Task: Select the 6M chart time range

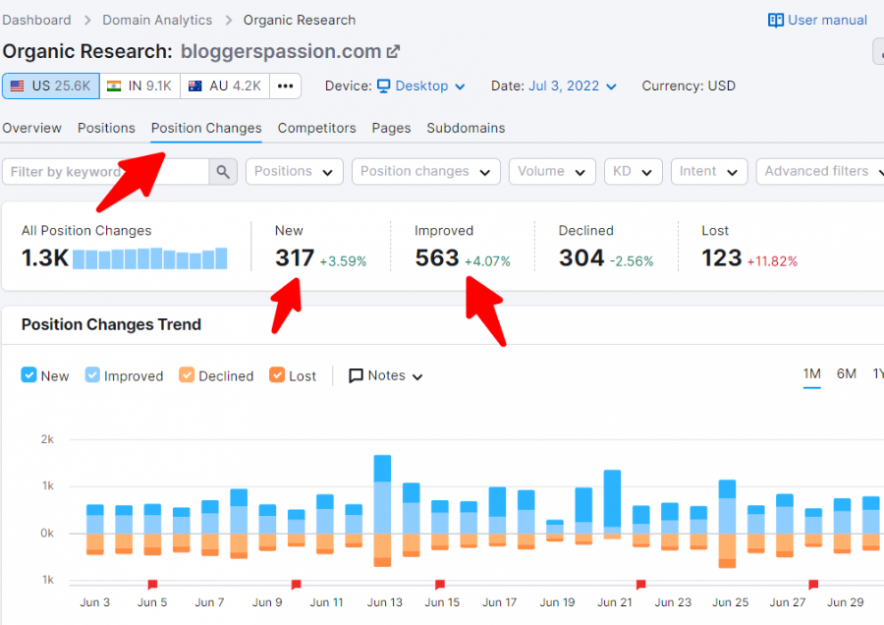Action: click(846, 374)
